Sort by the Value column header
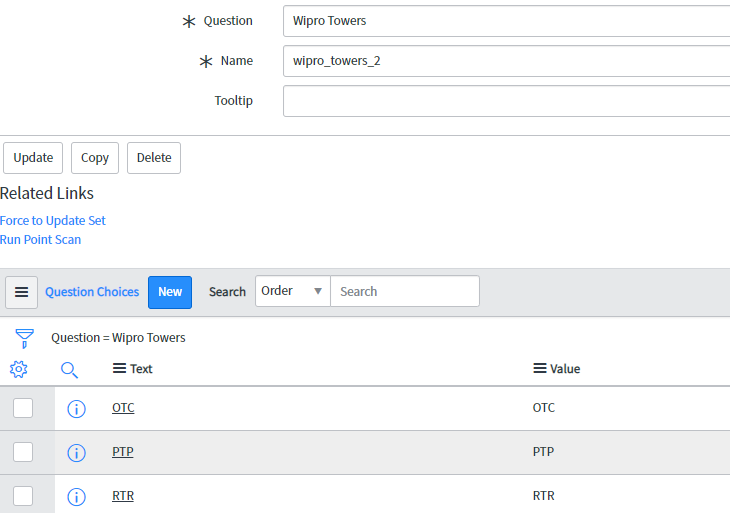Screen dimensions: 730x513 [565, 369]
